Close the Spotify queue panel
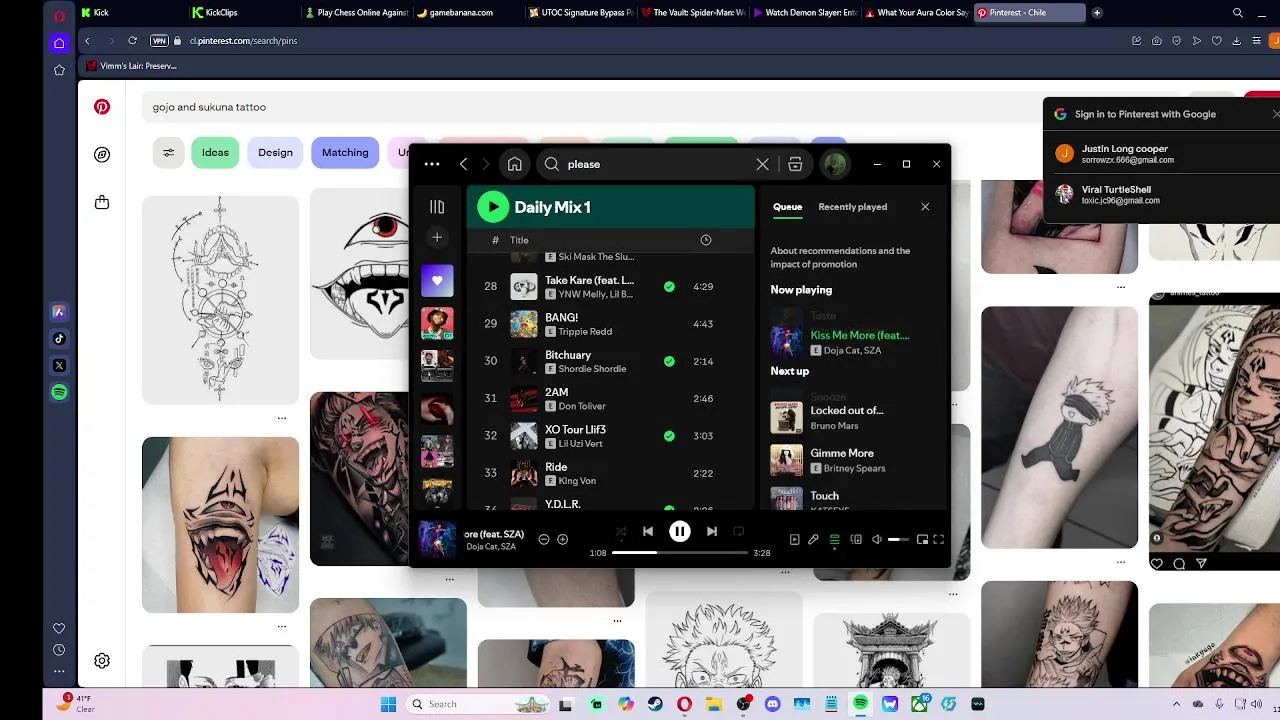The width and height of the screenshot is (1280, 720). (x=925, y=207)
